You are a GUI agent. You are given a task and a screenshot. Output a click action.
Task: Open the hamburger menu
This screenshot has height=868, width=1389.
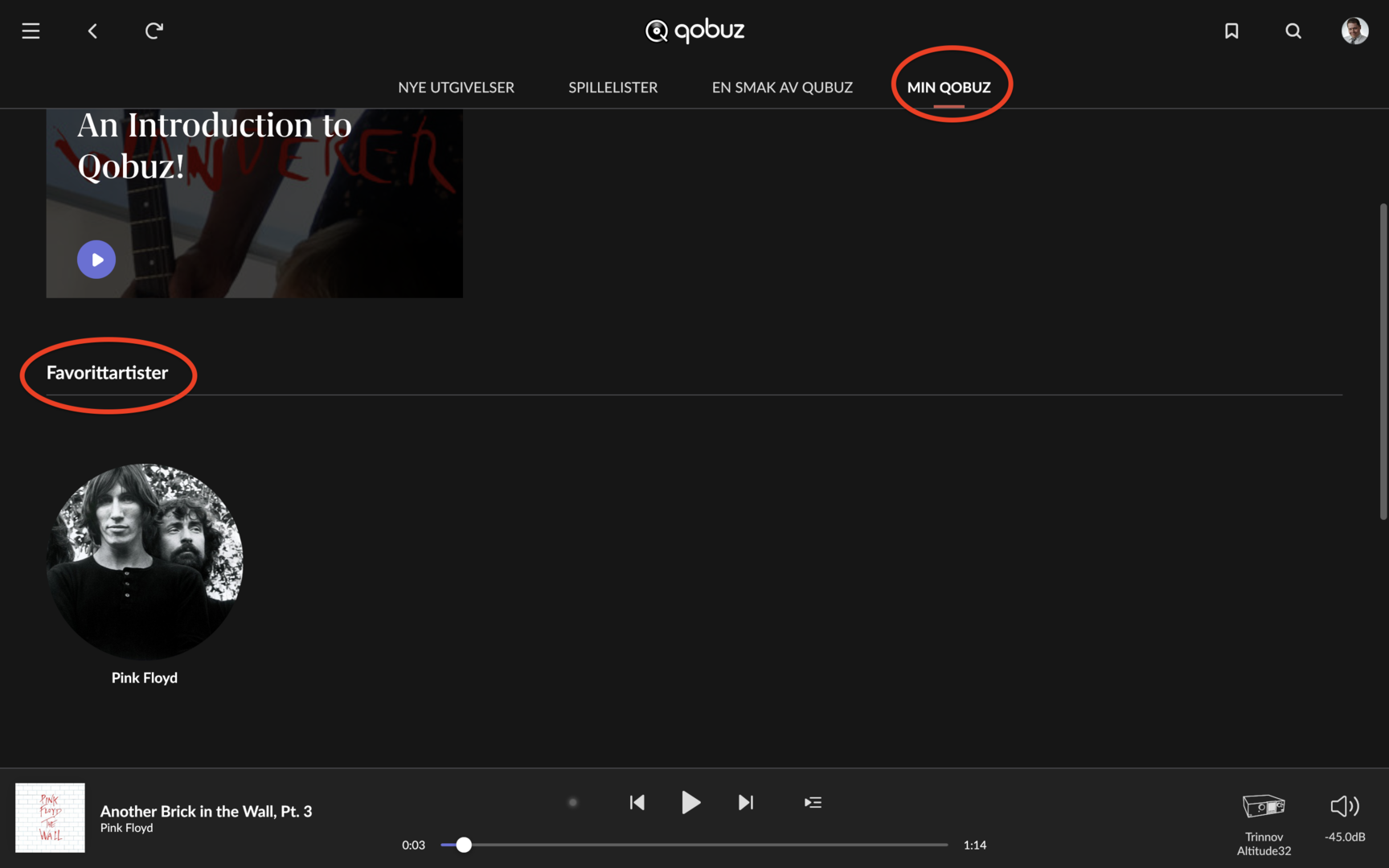[x=31, y=31]
